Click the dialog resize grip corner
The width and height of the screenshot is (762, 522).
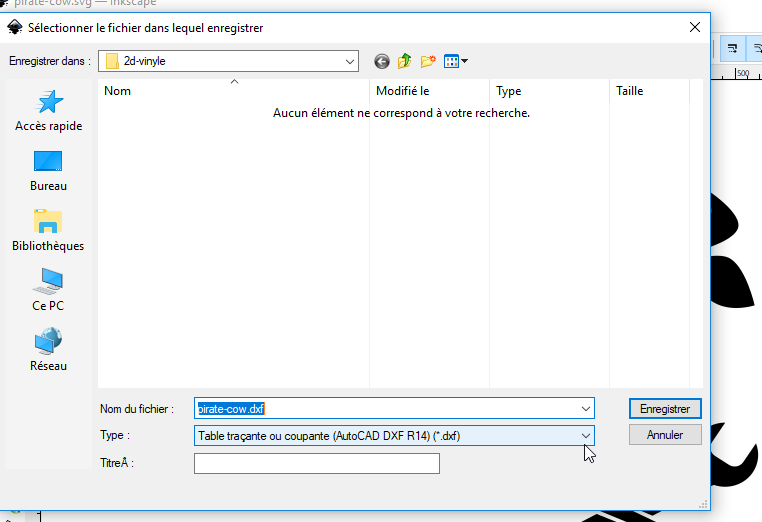pos(703,504)
